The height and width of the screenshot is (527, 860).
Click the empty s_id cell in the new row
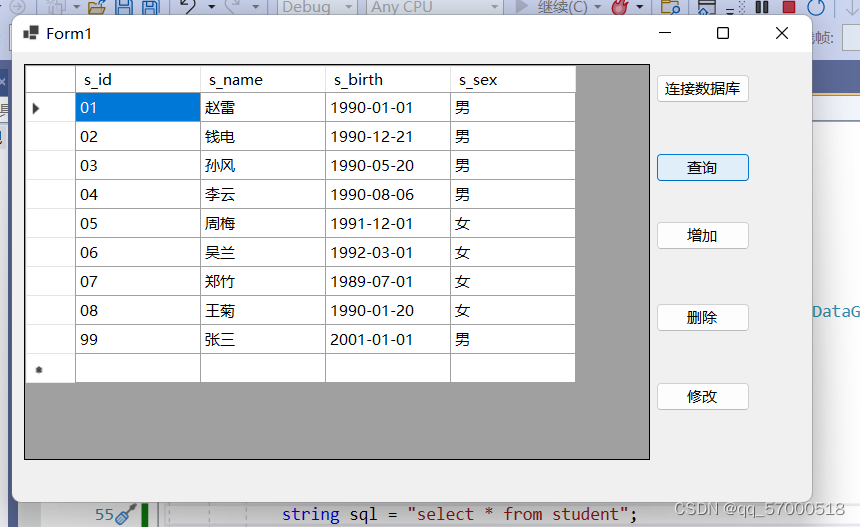tap(138, 369)
